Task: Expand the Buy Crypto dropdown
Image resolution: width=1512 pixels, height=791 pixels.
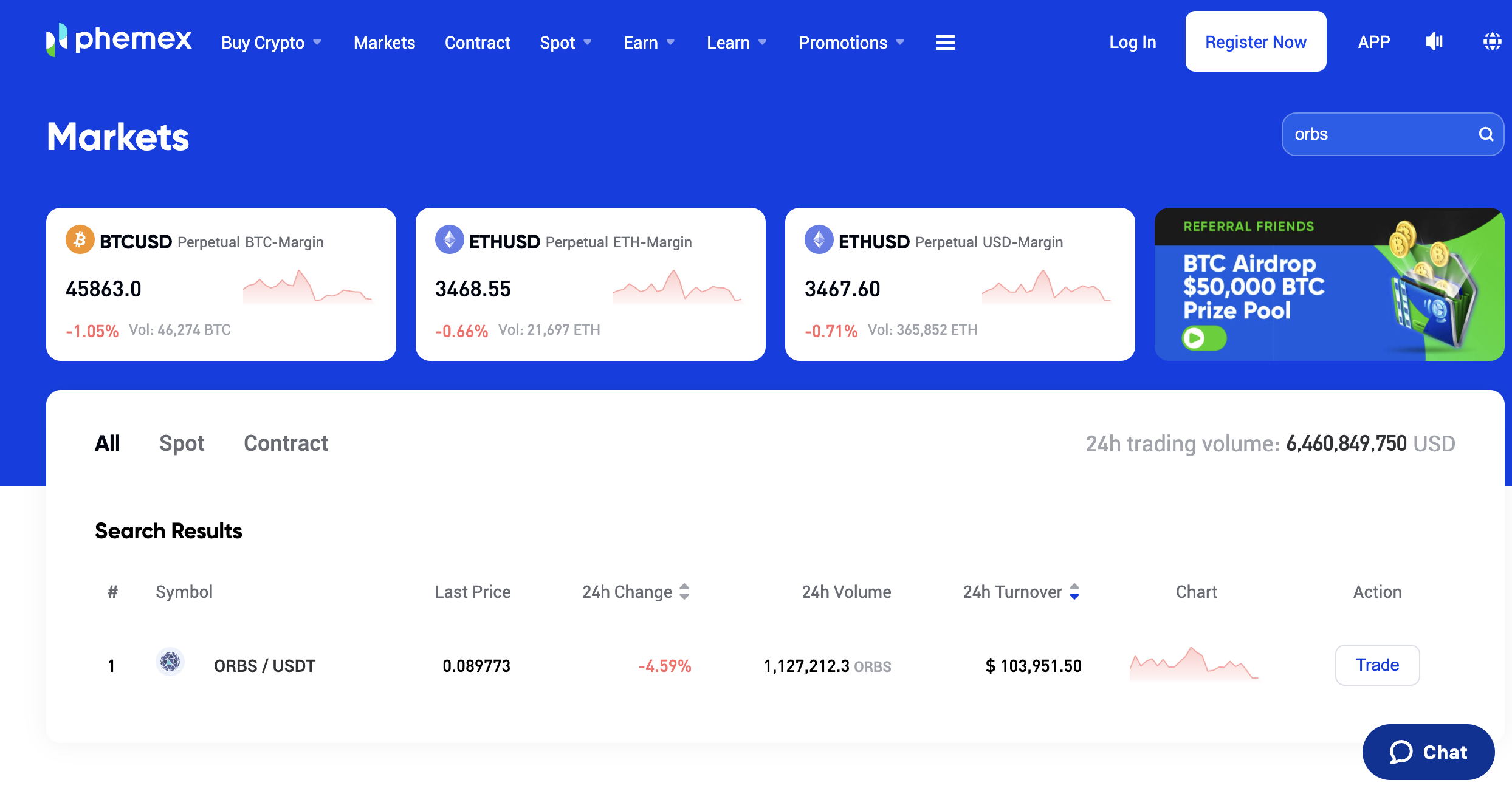Action: click(271, 43)
